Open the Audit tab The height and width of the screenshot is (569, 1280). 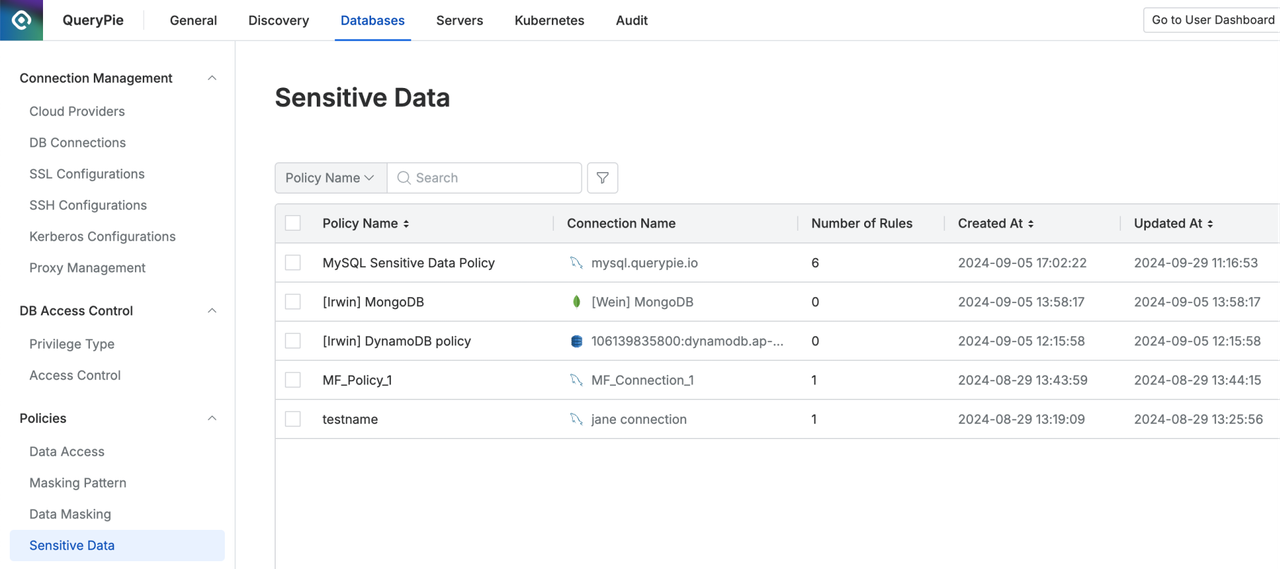(631, 20)
